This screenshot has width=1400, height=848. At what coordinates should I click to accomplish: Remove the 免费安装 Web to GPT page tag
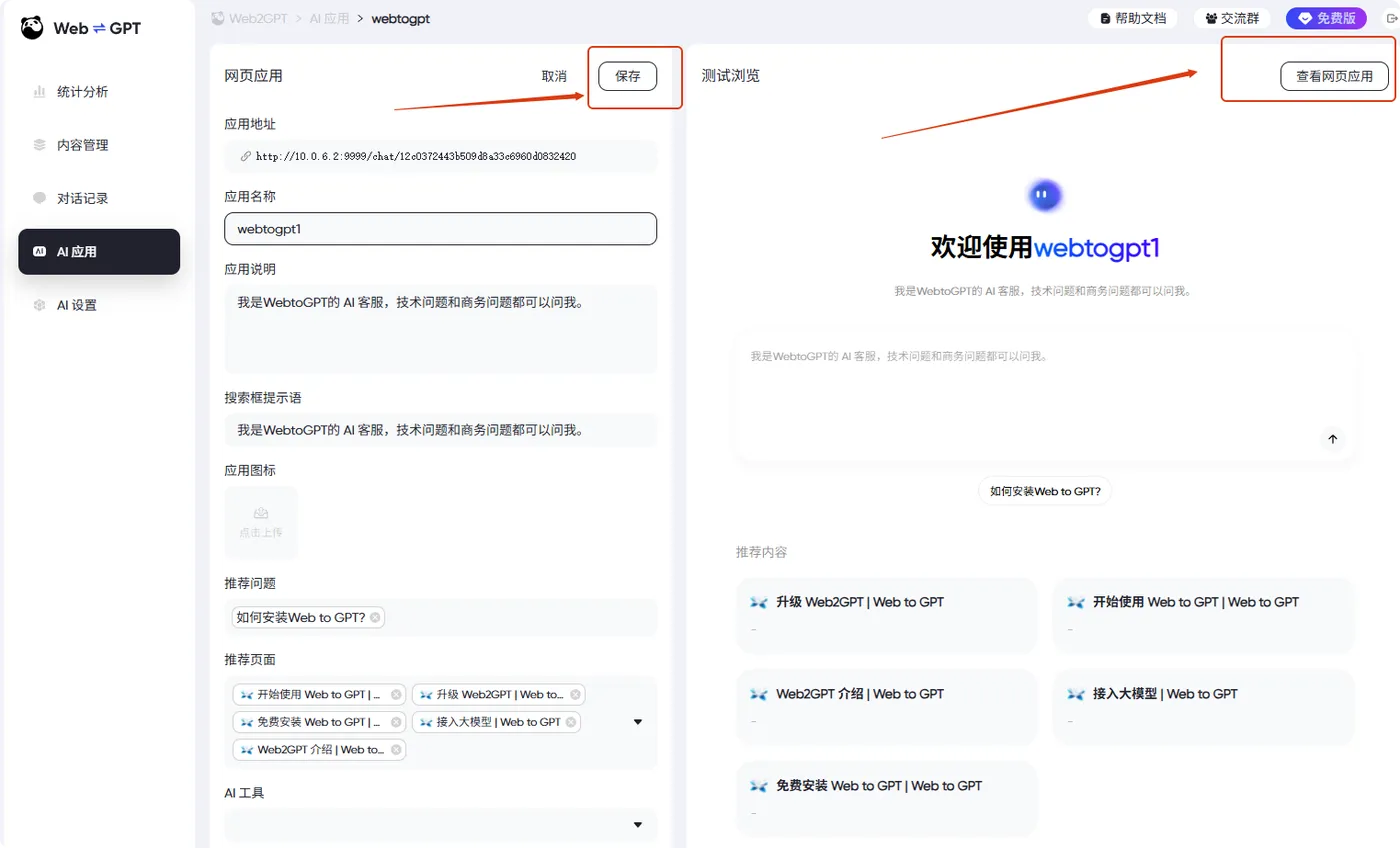[396, 722]
